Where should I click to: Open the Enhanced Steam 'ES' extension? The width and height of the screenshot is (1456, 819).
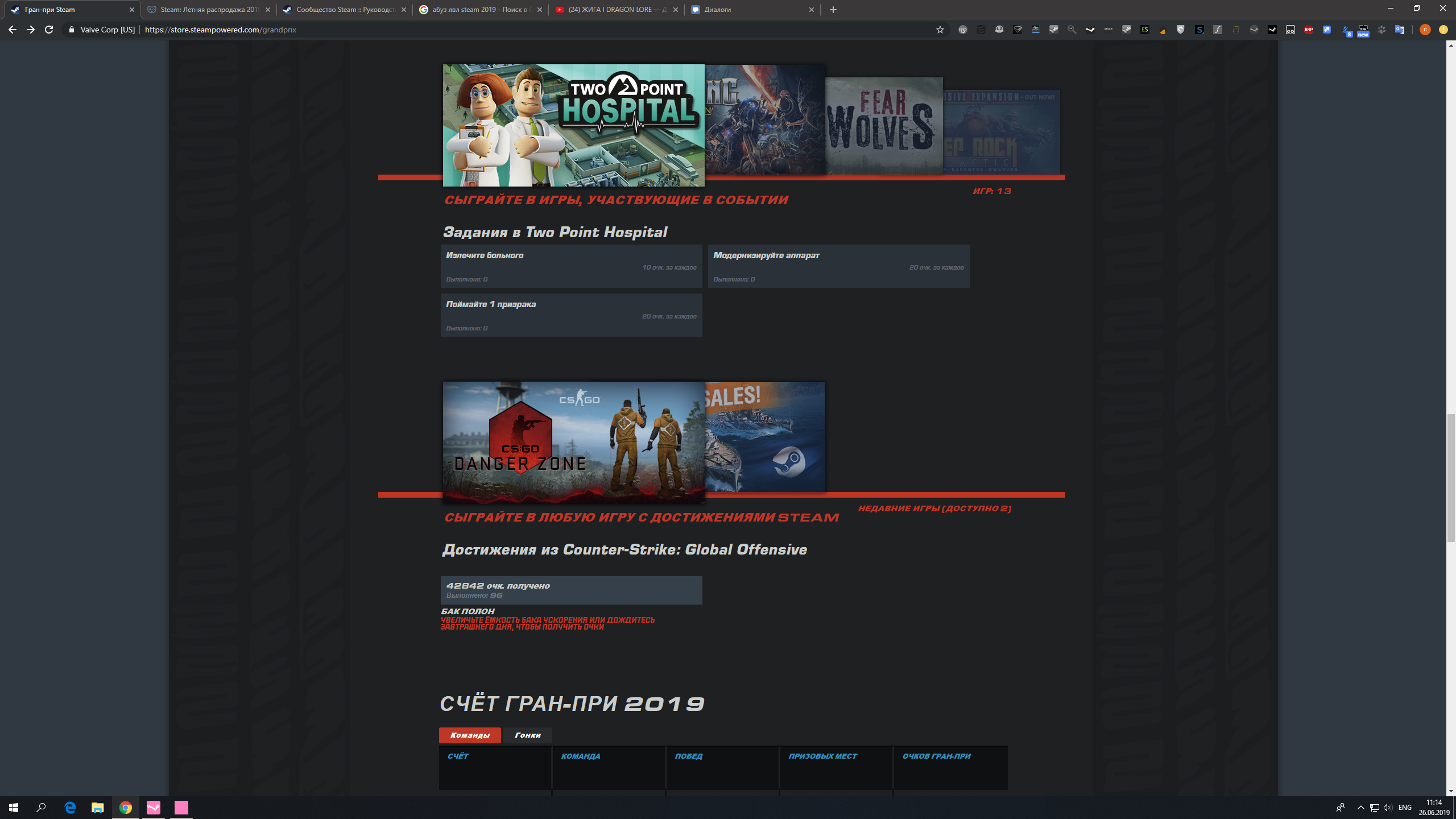1145,30
